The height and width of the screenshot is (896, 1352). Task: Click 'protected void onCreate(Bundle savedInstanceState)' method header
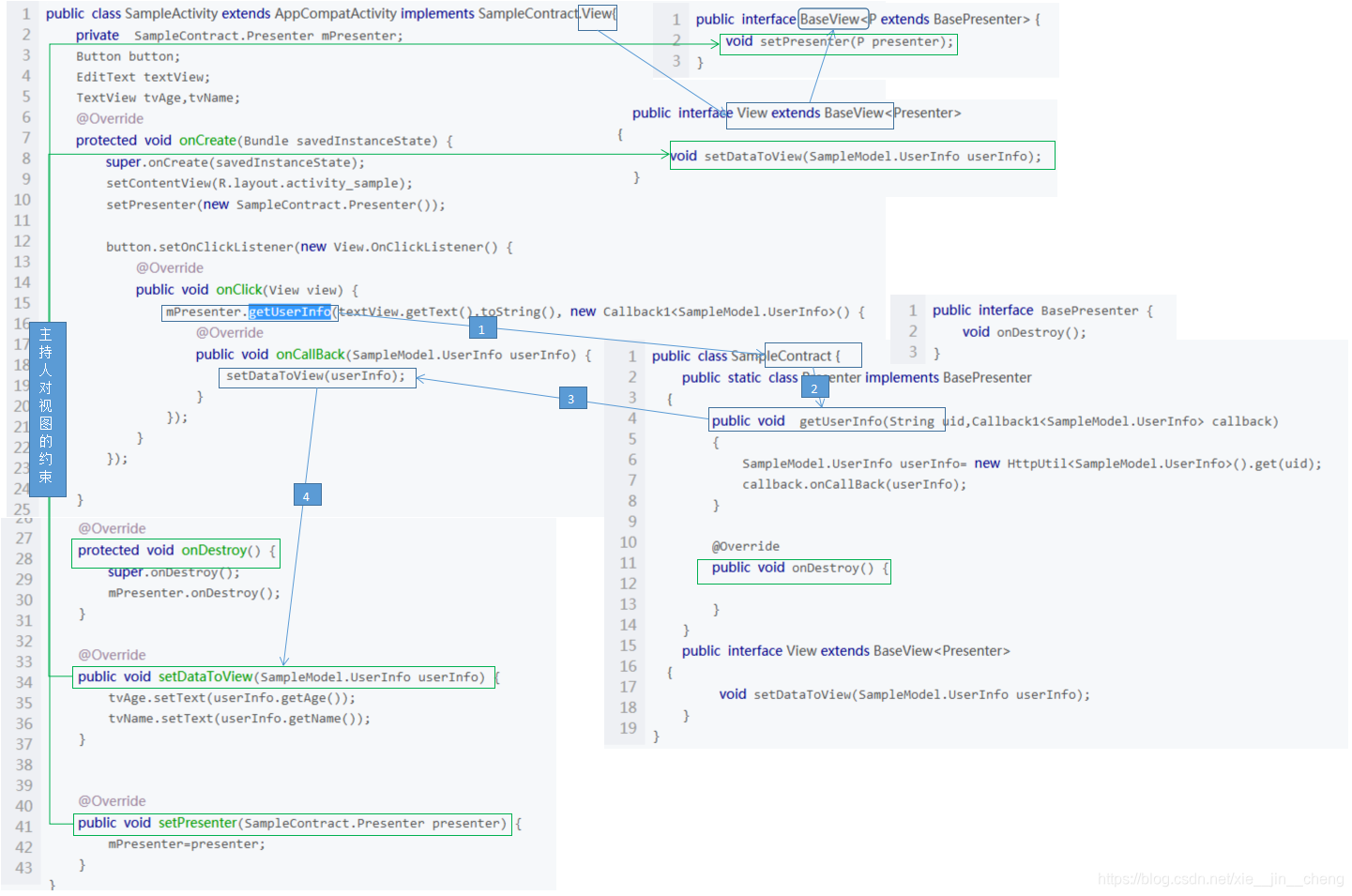tap(265, 141)
